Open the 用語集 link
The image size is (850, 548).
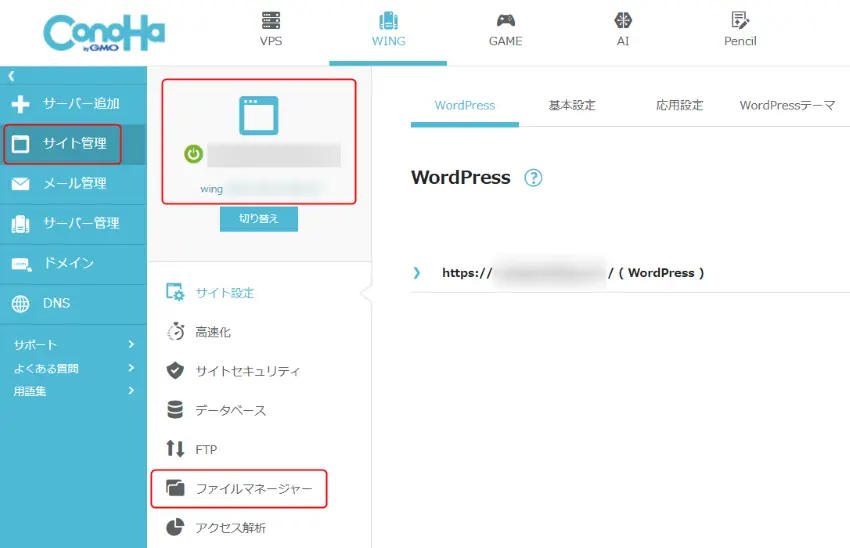30,391
